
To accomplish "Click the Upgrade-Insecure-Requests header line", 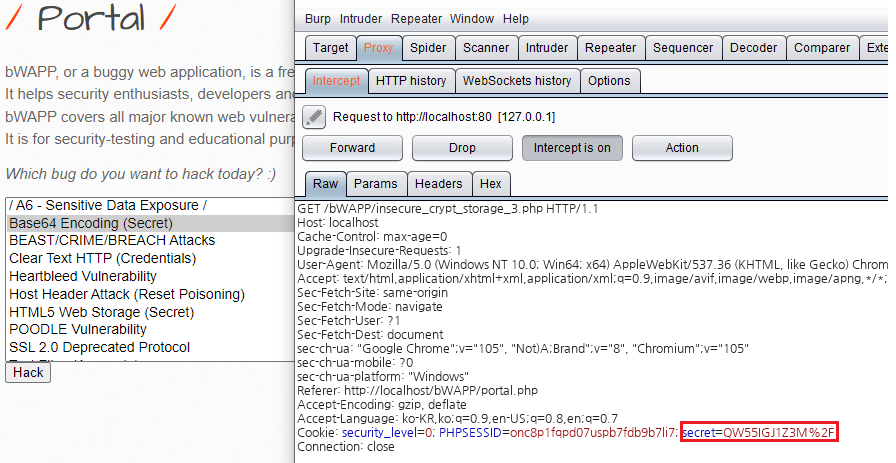I will (379, 250).
